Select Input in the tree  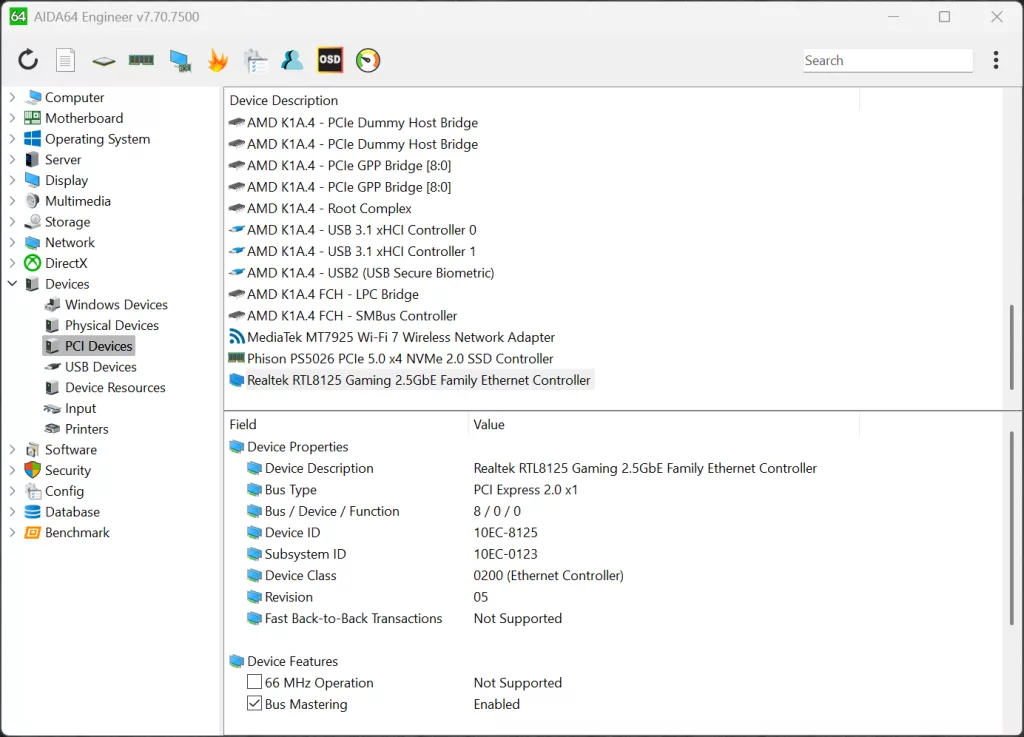click(80, 409)
